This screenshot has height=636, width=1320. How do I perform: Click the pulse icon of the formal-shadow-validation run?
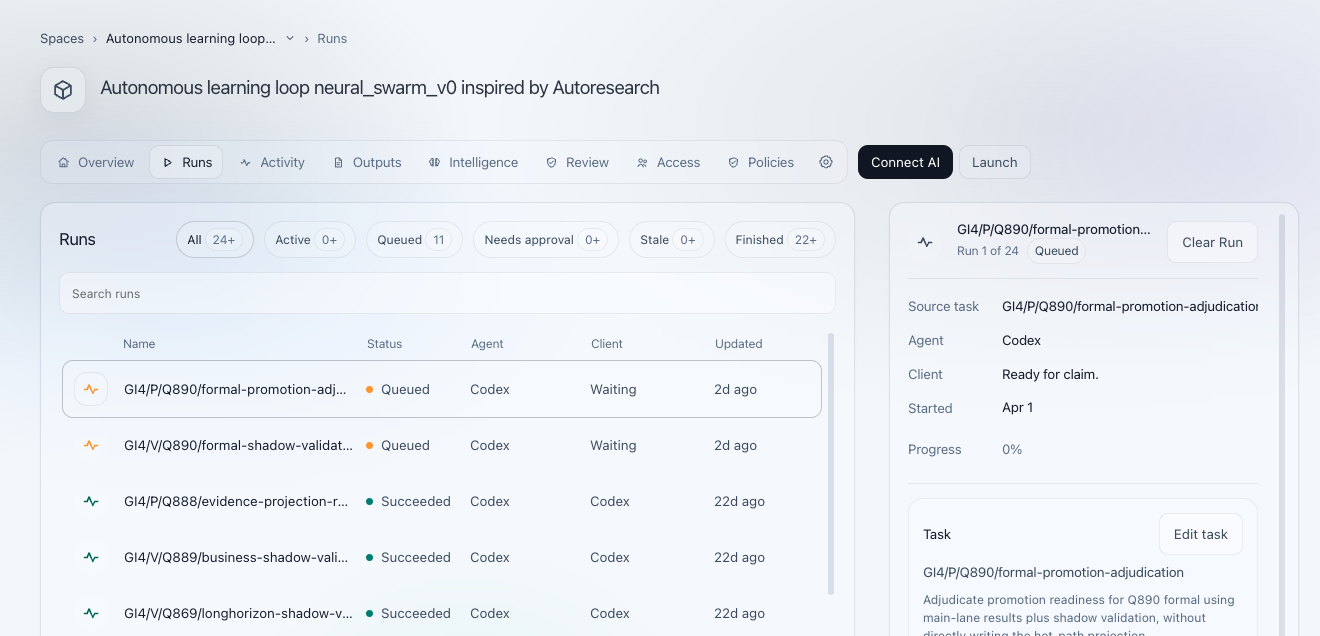coord(91,445)
